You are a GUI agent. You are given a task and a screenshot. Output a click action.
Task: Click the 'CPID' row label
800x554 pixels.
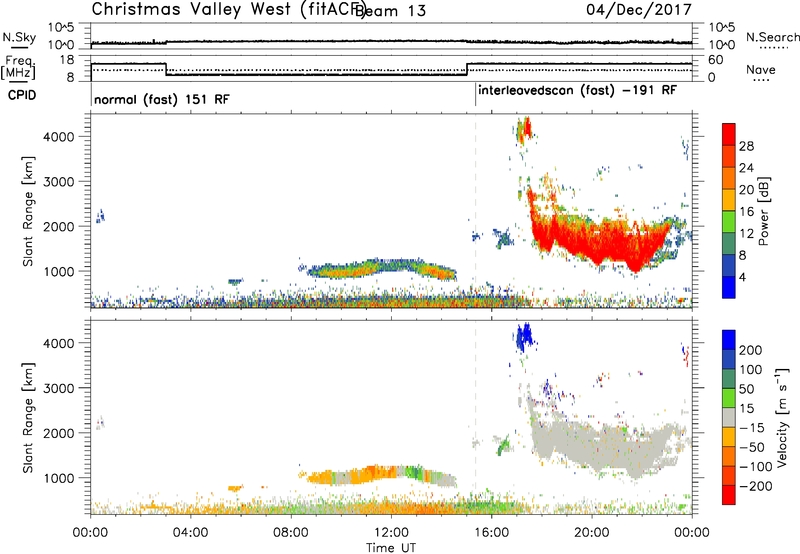pos(22,95)
